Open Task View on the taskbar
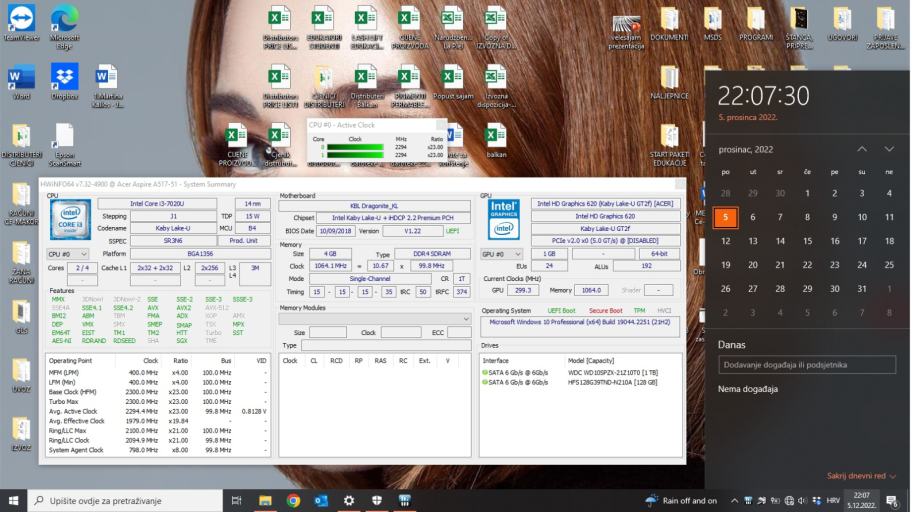This screenshot has width=919, height=512. [x=237, y=500]
